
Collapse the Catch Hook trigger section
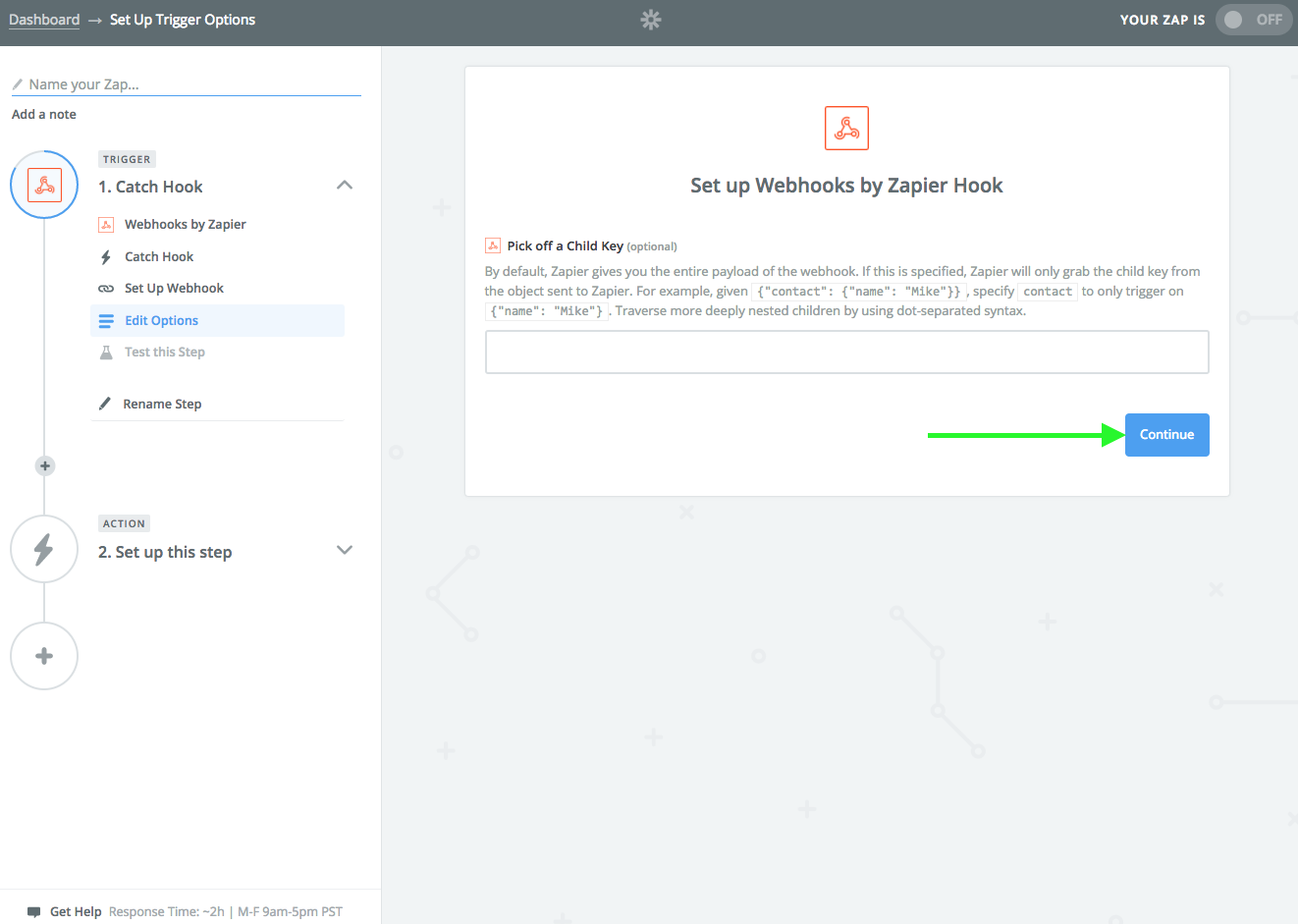pyautogui.click(x=345, y=186)
